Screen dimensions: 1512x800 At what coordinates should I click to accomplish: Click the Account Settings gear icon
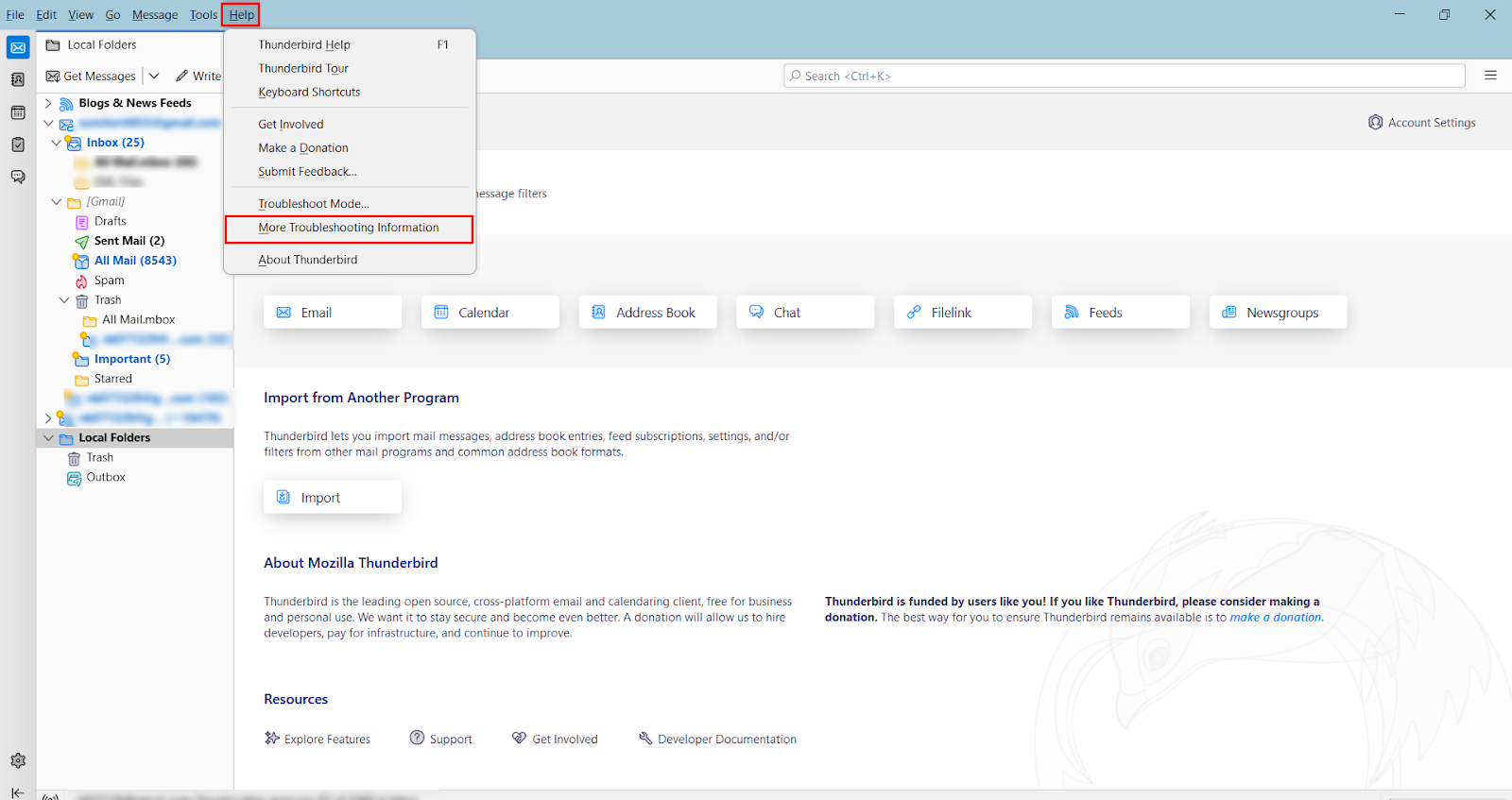[1376, 123]
